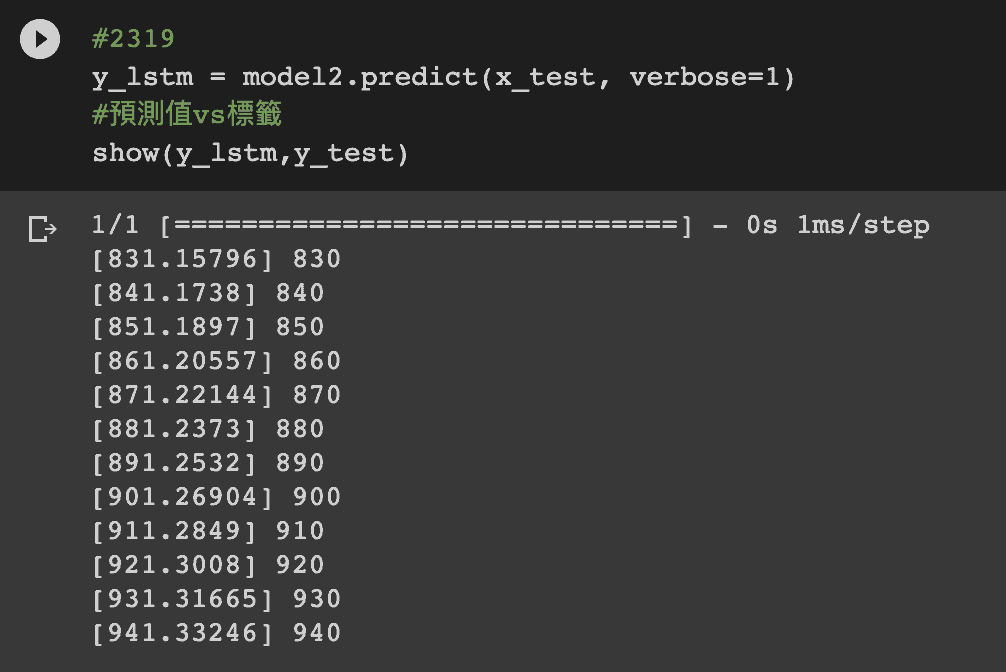Select the [941.33246] 940 output row
This screenshot has height=672, width=1006.
(x=216, y=633)
